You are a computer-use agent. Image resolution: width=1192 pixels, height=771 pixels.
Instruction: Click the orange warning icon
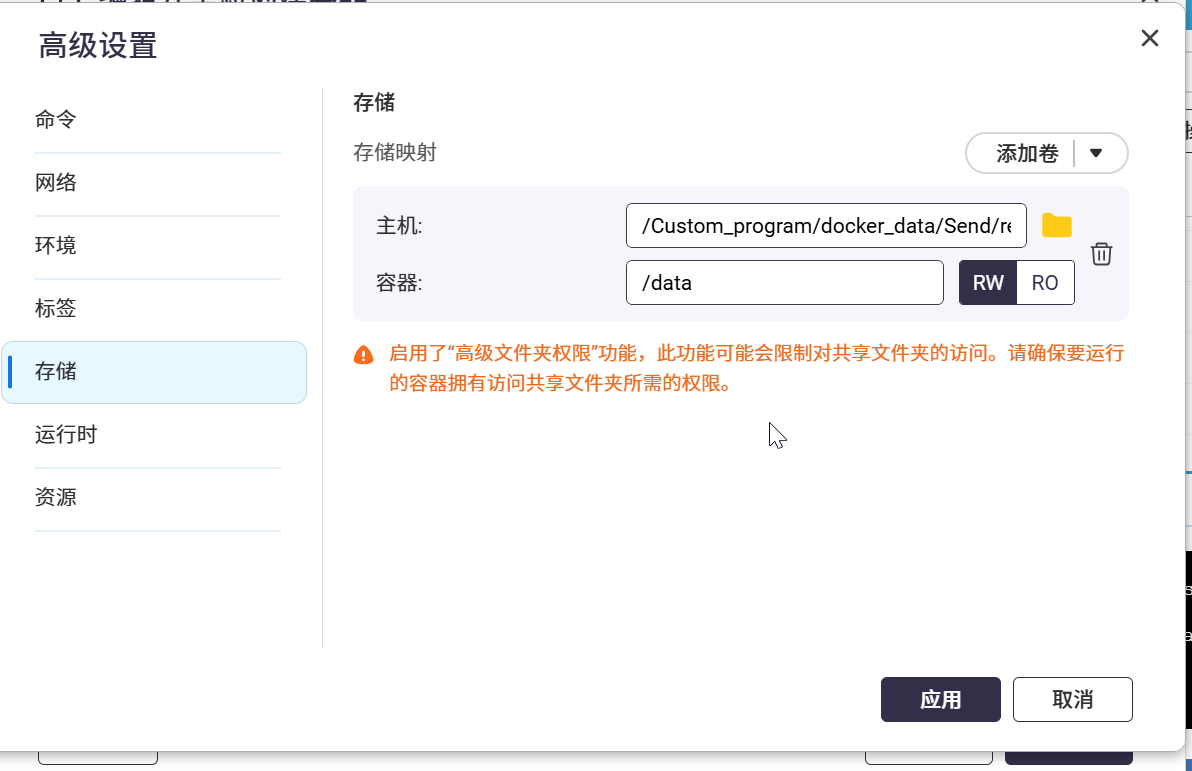pos(363,355)
